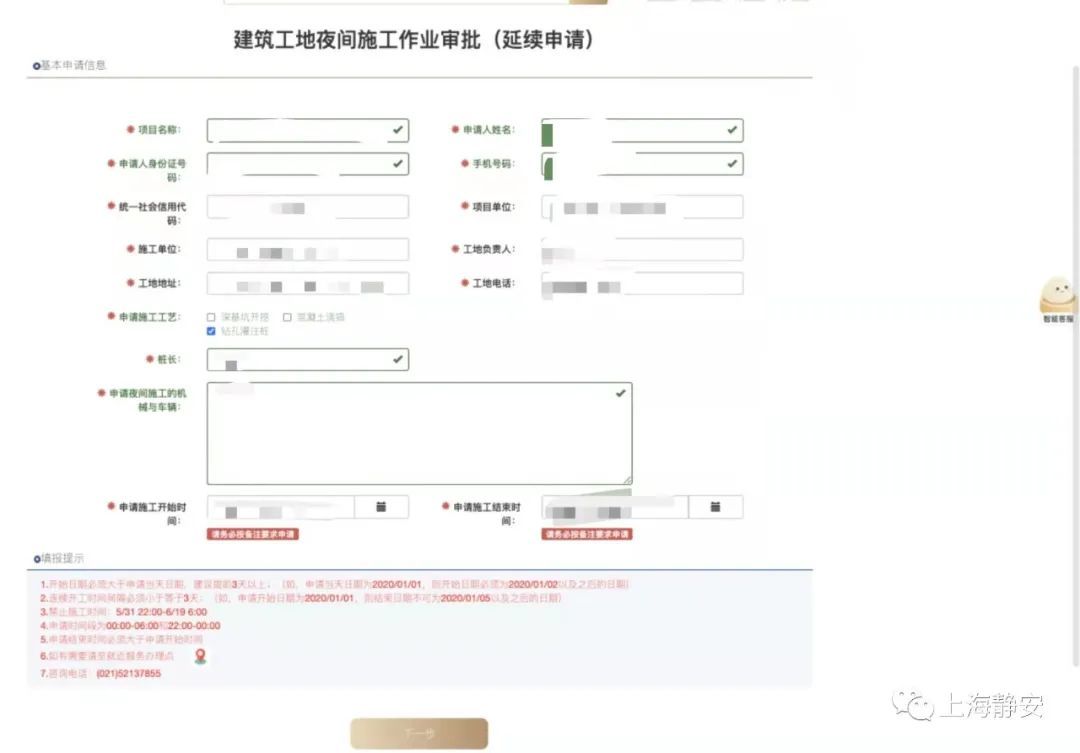Check the 混凝土浇捣 checkbox
The height and width of the screenshot is (753, 1080).
point(287,318)
